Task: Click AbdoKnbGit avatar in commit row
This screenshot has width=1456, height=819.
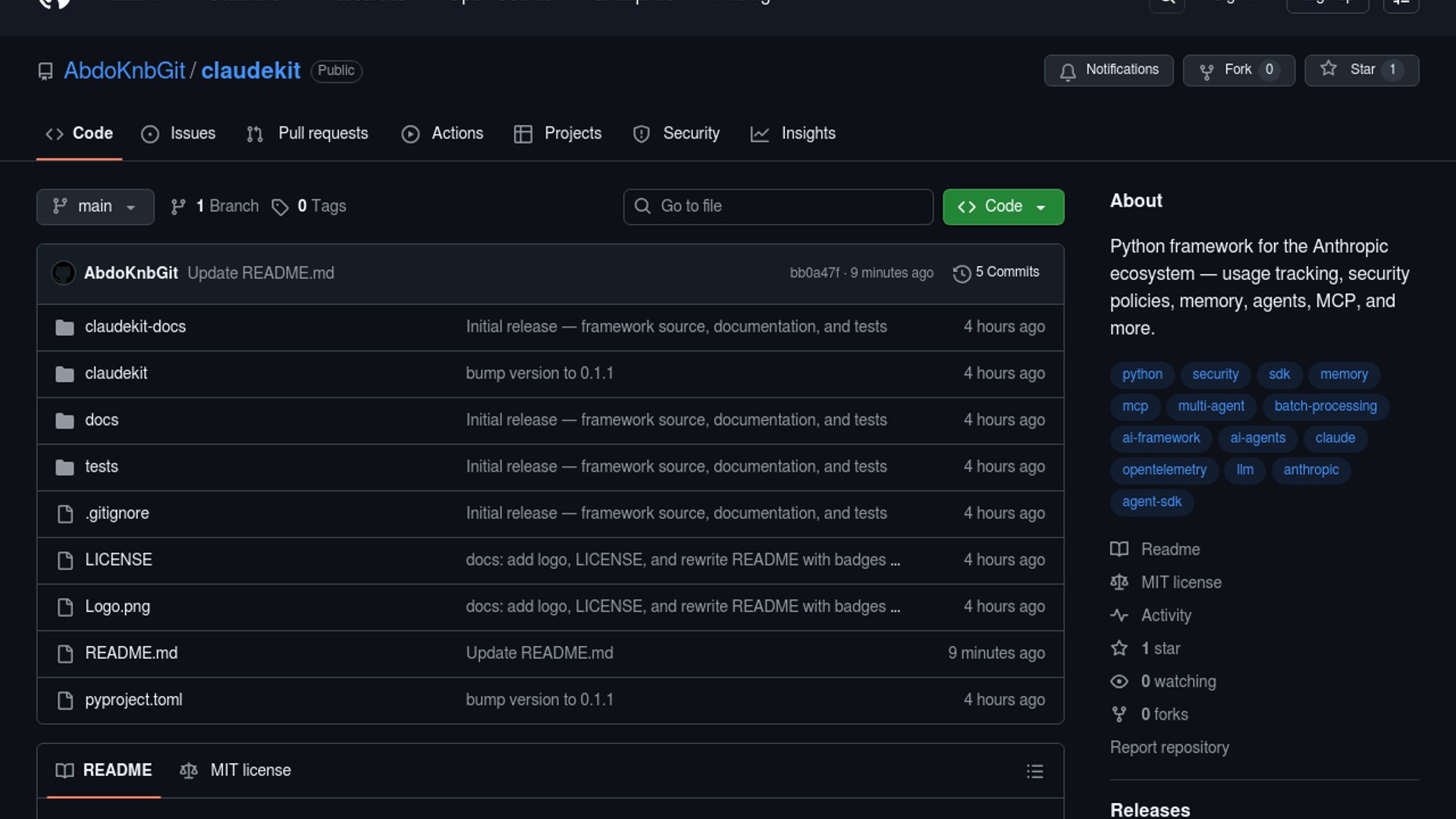Action: (x=64, y=273)
